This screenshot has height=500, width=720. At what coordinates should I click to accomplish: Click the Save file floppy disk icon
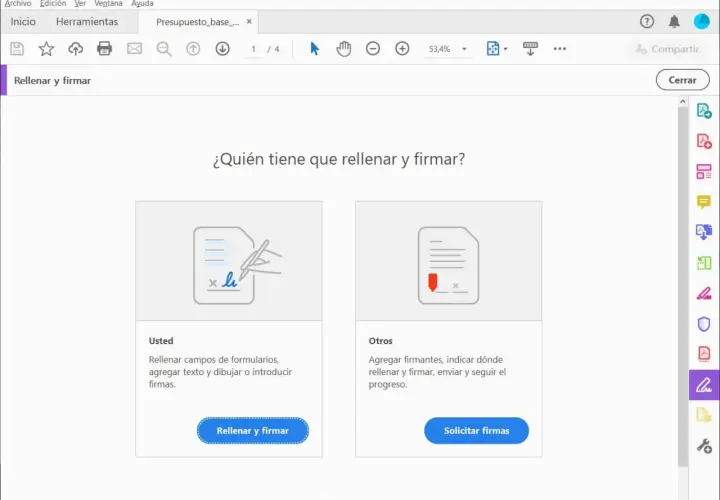[17, 49]
